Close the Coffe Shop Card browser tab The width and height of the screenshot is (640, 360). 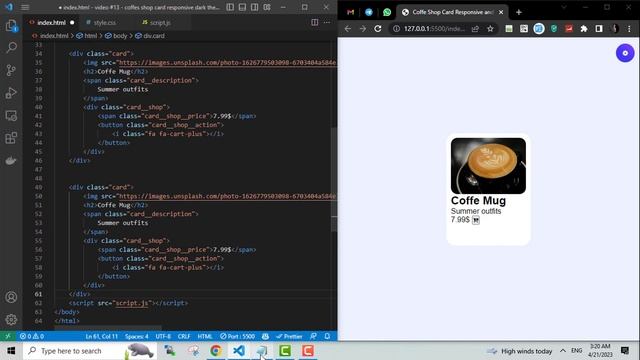[501, 12]
